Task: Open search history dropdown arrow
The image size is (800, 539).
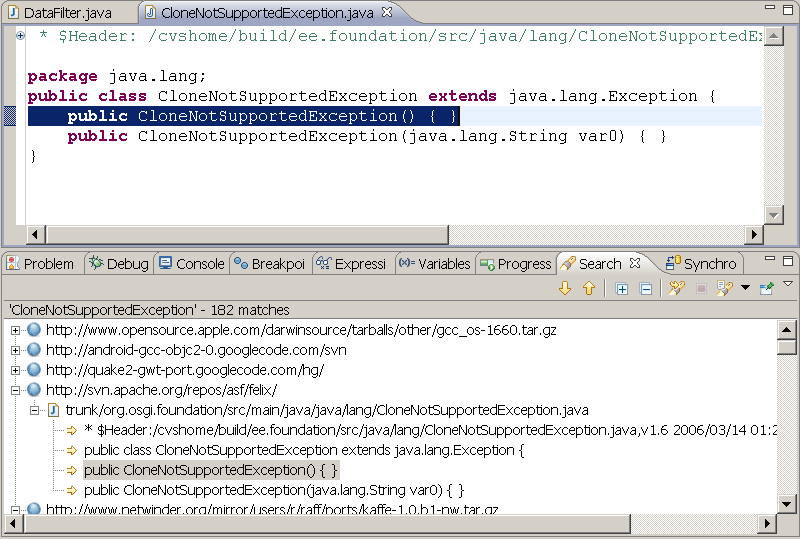Action: coord(745,288)
